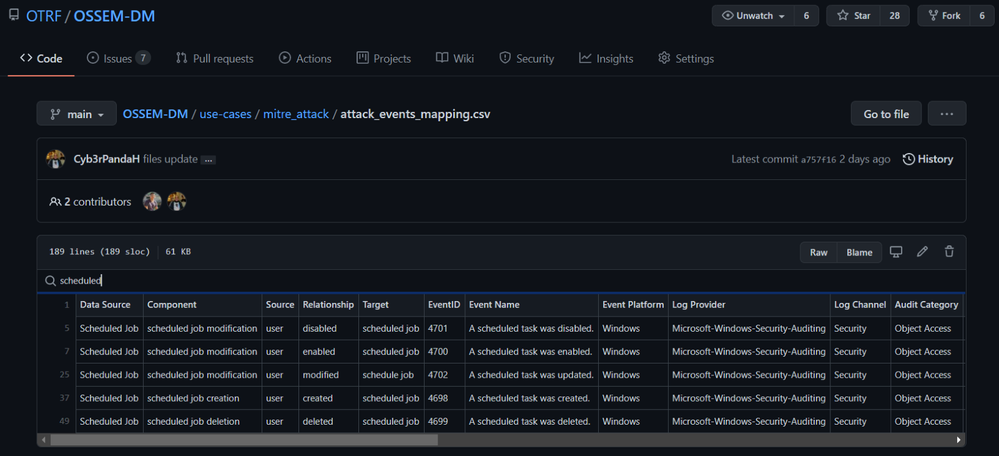999x456 pixels.
Task: Click the OSSEM-DM repository title link
Action: click(x=115, y=16)
